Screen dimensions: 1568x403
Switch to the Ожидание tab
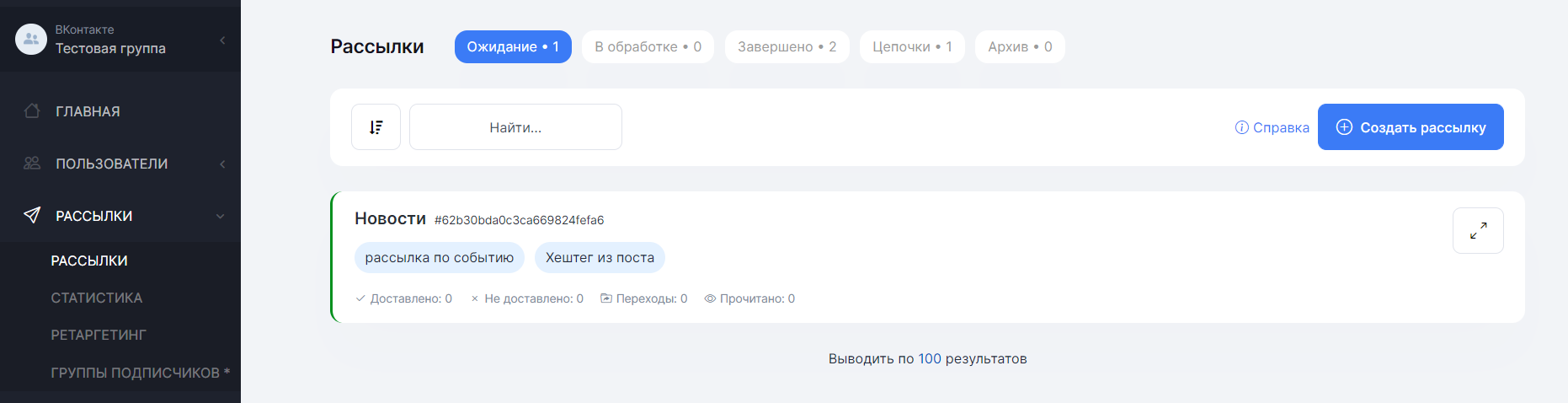click(513, 46)
